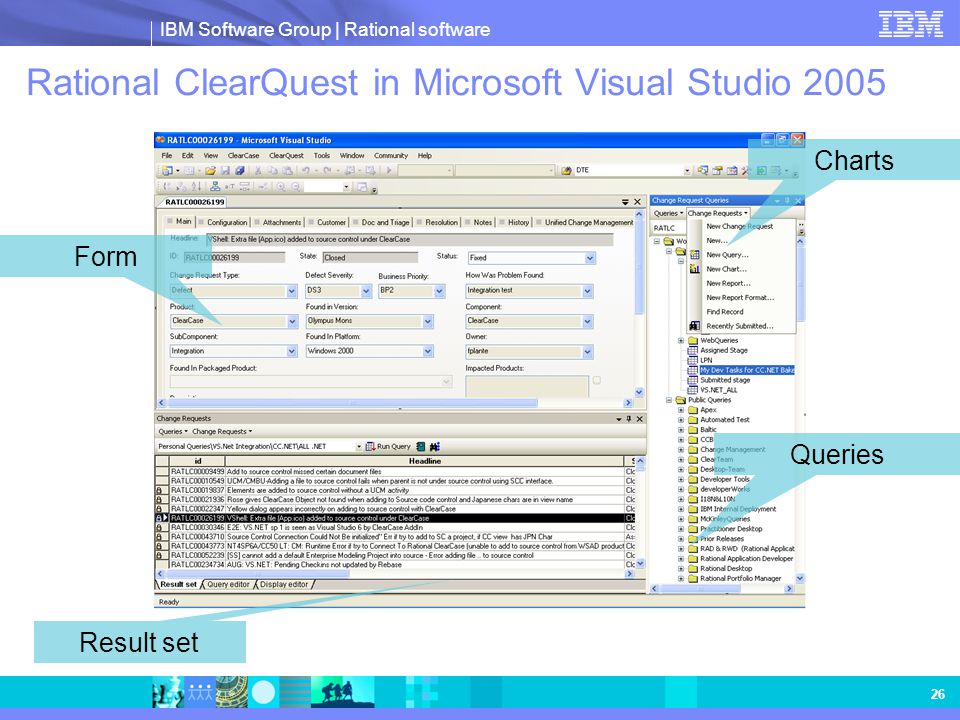Click the pin icon of Change Requests pane
This screenshot has width=960, height=720.
tap(629, 419)
